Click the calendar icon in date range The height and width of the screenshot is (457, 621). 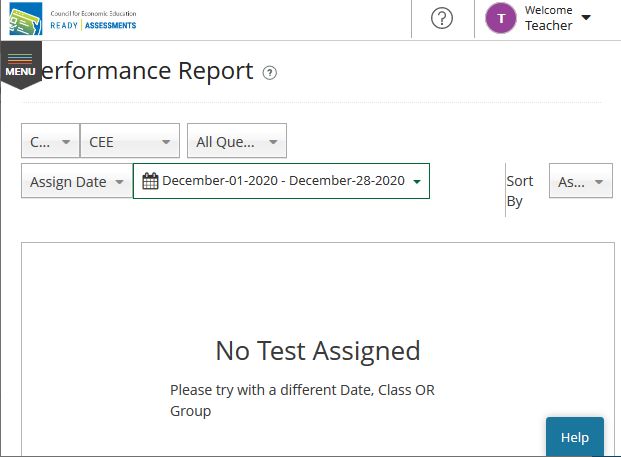[150, 181]
